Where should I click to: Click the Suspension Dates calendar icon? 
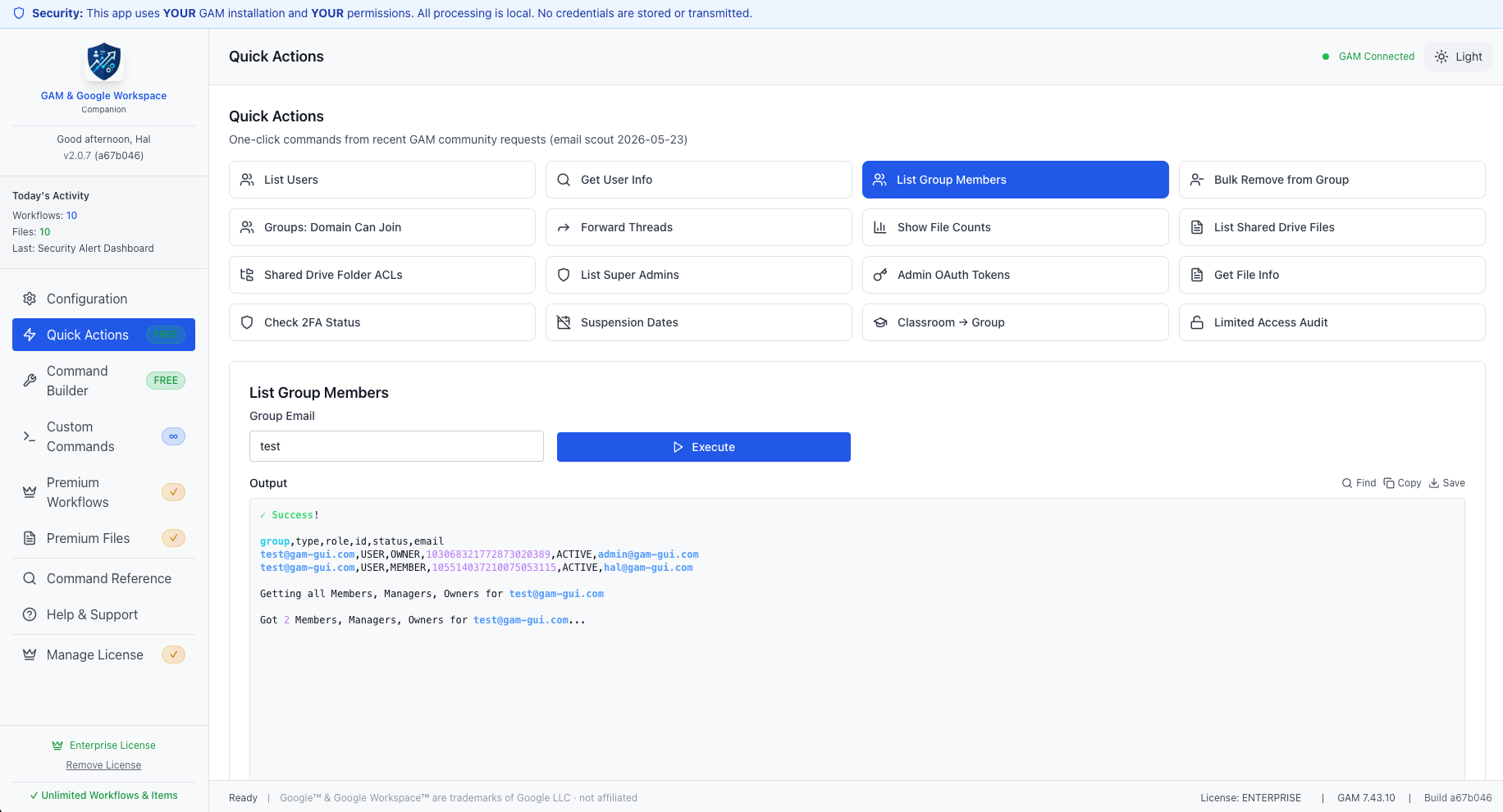click(x=564, y=322)
